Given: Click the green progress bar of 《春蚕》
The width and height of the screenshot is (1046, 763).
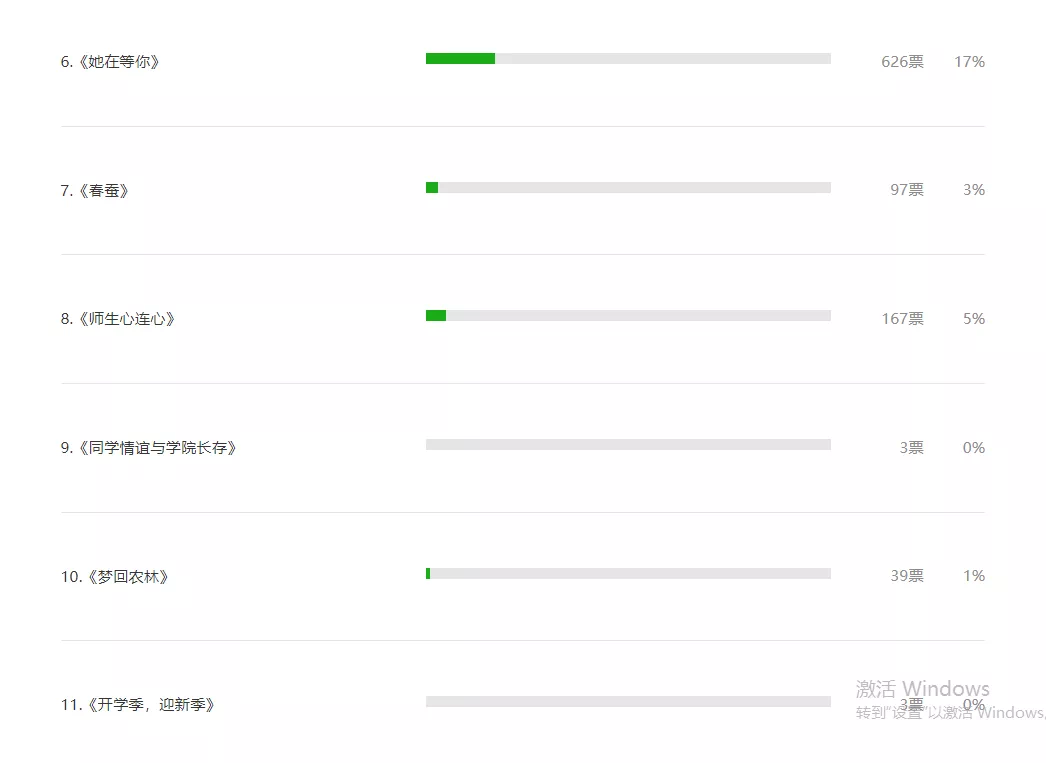Looking at the screenshot, I should (432, 188).
